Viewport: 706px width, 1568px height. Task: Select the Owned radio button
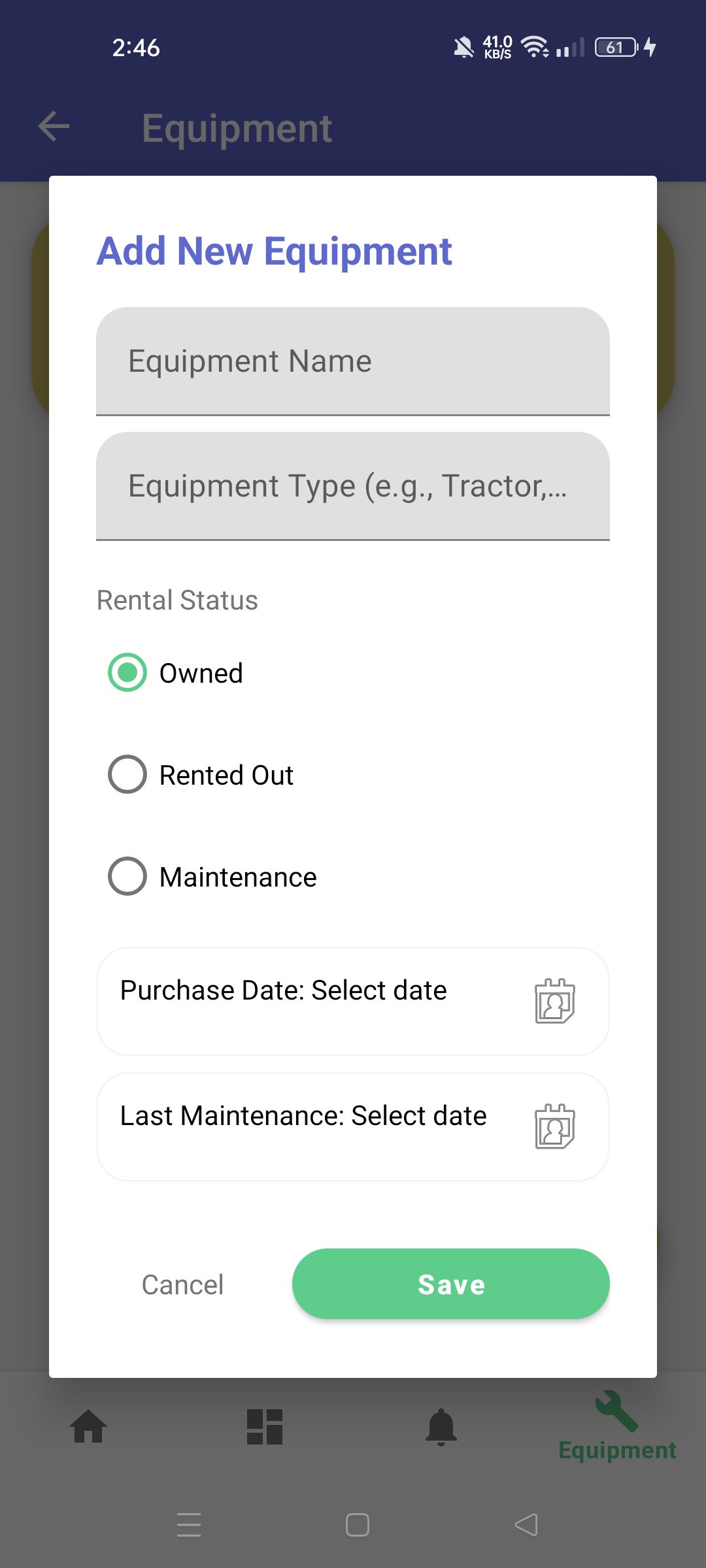click(x=127, y=673)
